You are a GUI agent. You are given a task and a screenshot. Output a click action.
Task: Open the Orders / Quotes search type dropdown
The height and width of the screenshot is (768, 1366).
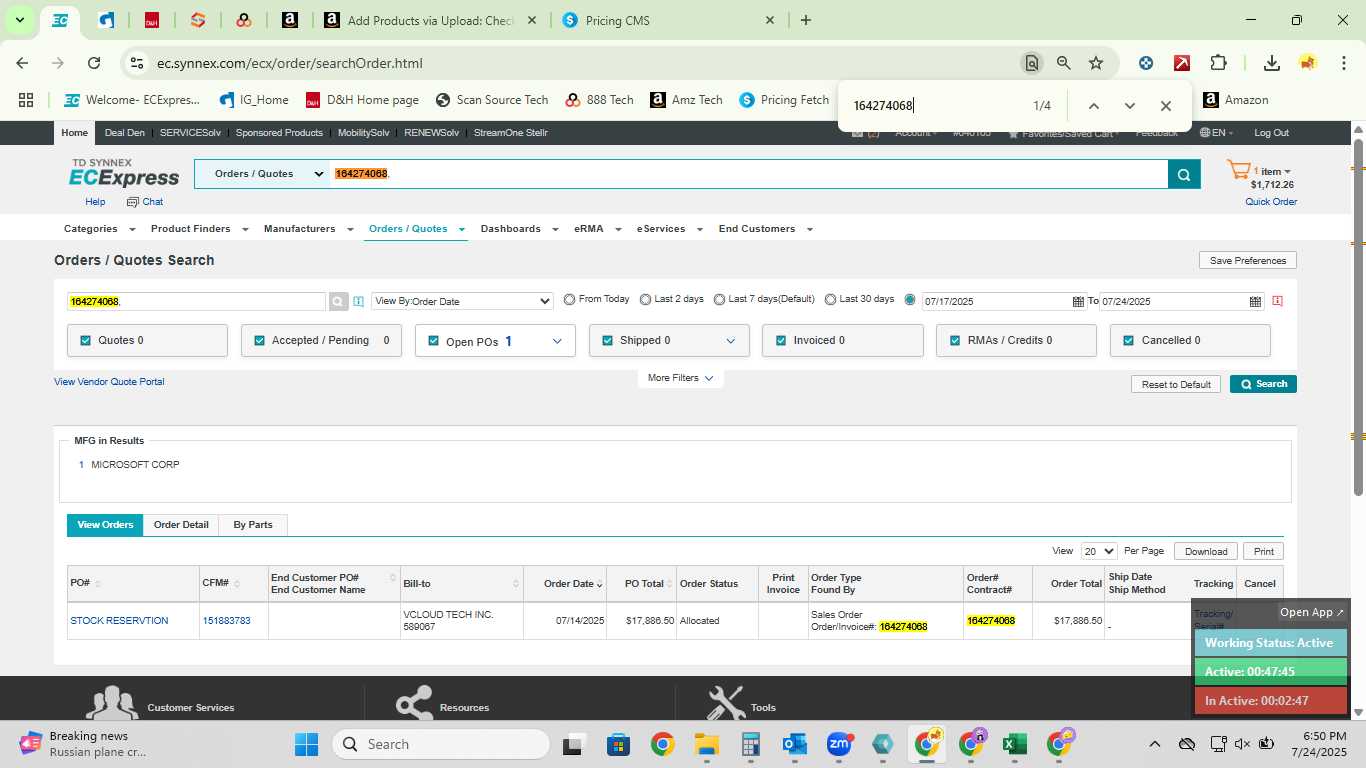tap(262, 174)
